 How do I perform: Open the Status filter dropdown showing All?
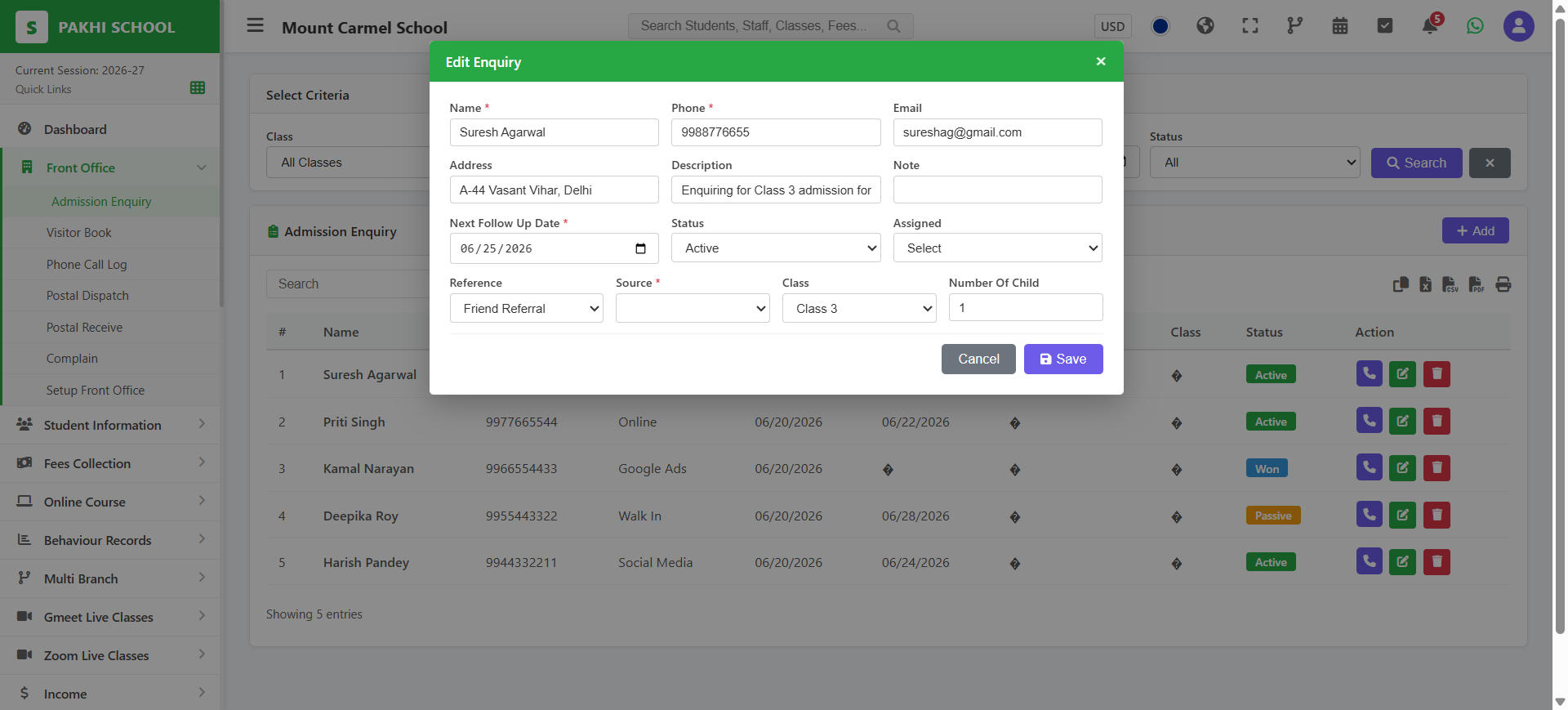pos(1255,163)
